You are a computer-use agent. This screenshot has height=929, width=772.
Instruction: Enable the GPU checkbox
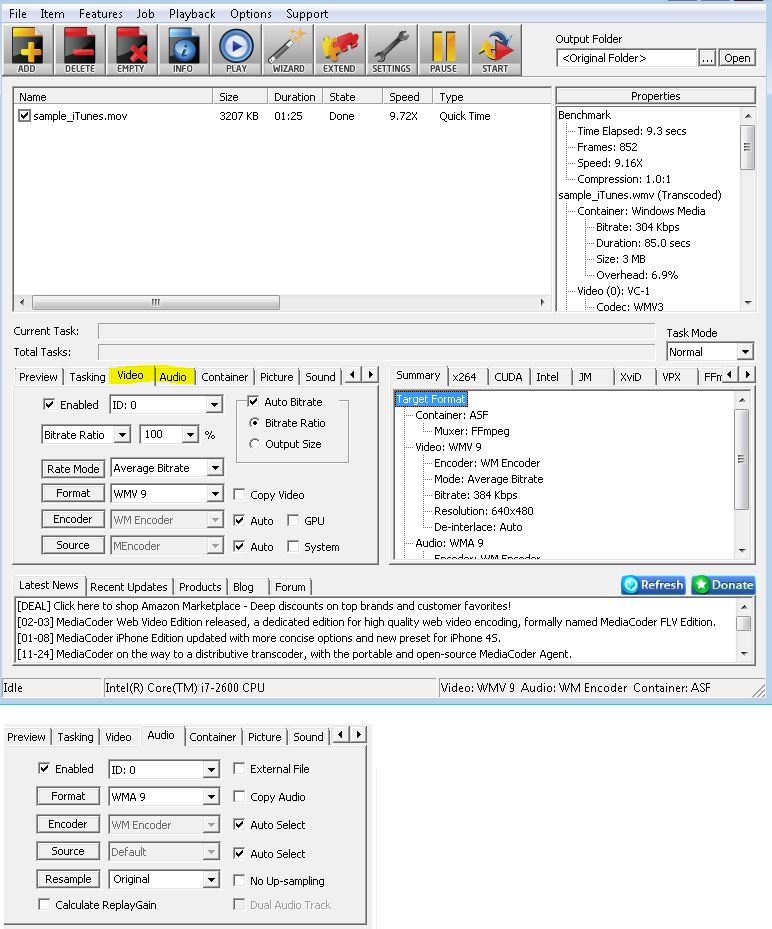(293, 520)
